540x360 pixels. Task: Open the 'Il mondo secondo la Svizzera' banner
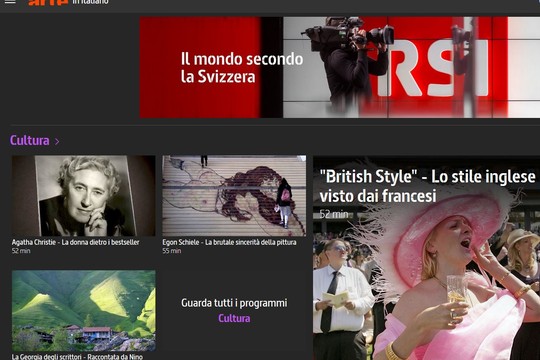click(x=340, y=67)
